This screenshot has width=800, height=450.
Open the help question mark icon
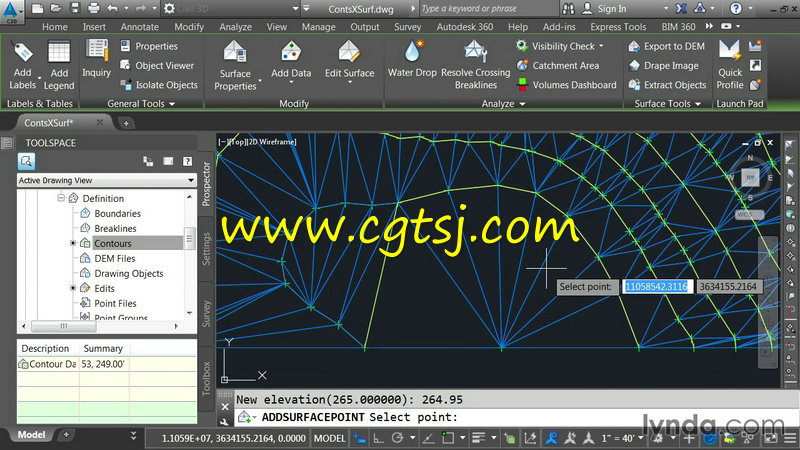pos(735,8)
